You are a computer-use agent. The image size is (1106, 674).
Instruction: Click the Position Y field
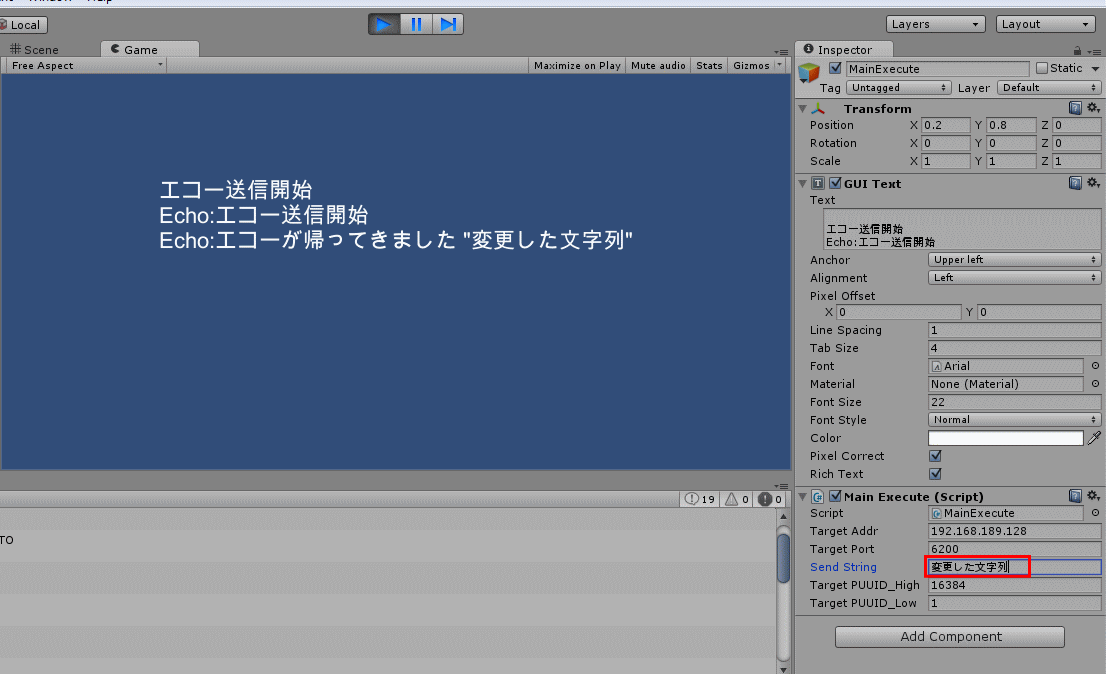[1011, 125]
